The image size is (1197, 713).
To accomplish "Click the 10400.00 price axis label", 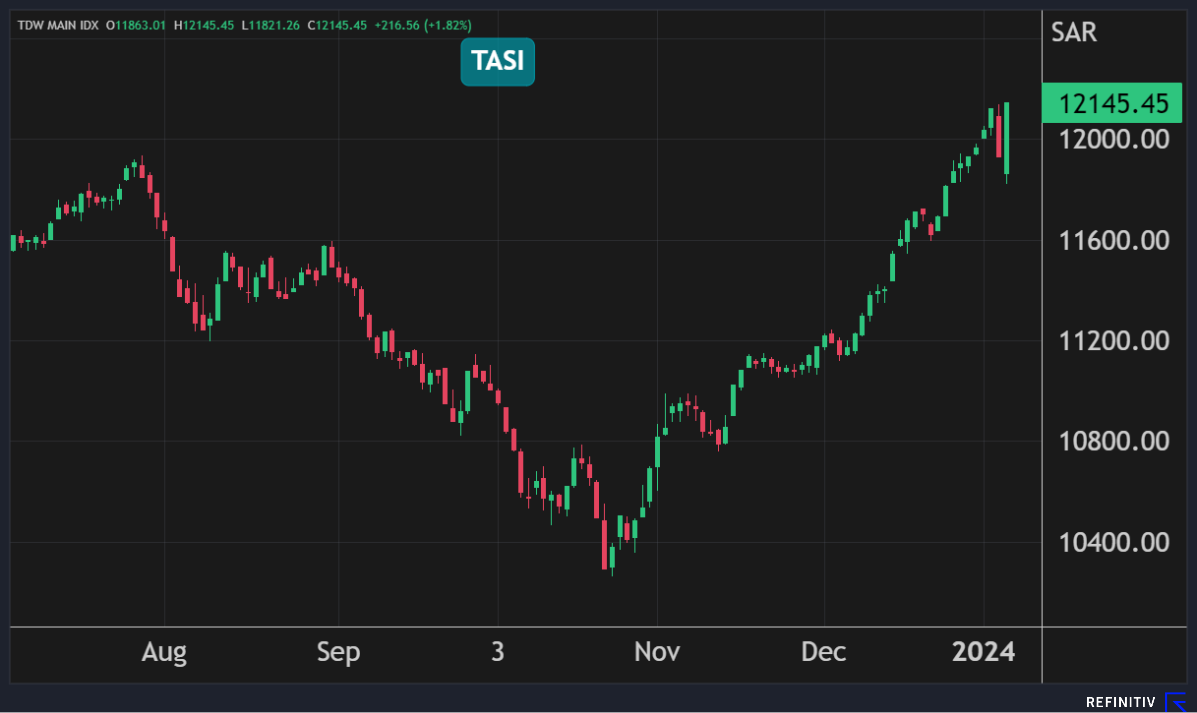I will pos(1114,542).
